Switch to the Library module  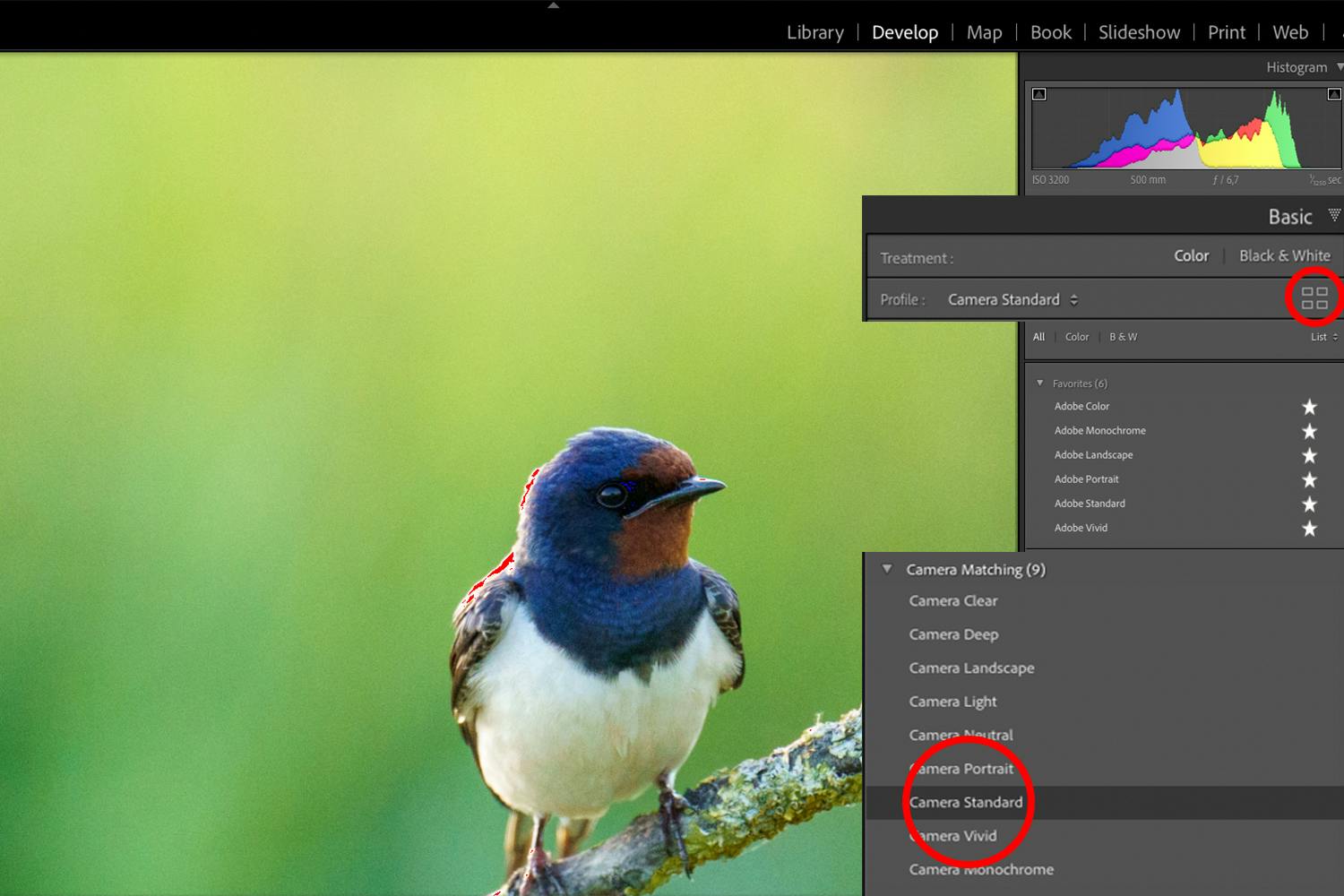coord(814,32)
